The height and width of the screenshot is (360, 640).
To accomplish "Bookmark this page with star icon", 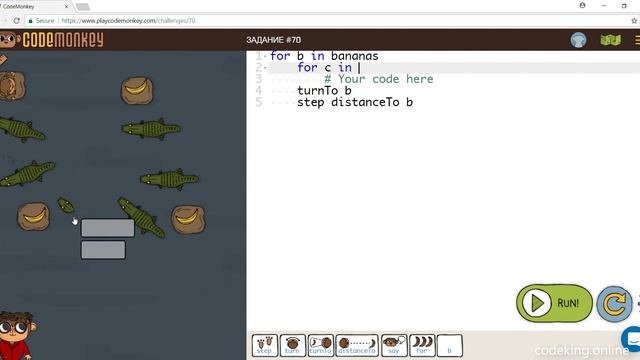I will (634, 20).
